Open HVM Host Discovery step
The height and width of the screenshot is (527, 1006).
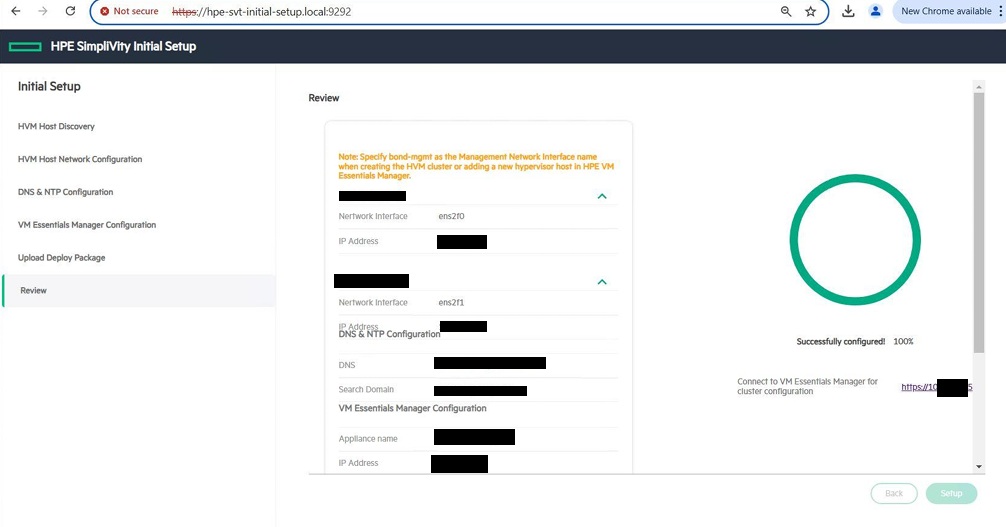click(56, 126)
